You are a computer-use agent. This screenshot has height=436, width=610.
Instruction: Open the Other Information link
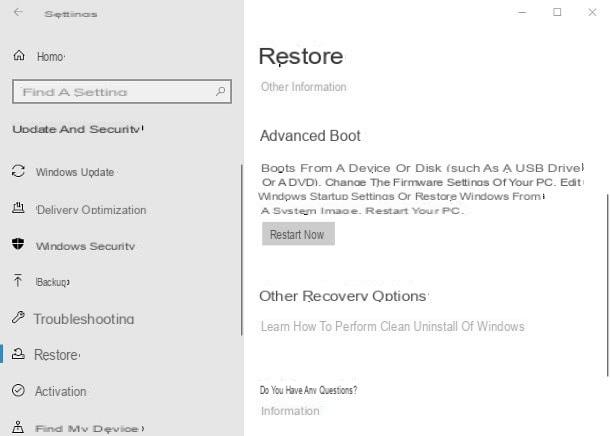(x=303, y=87)
